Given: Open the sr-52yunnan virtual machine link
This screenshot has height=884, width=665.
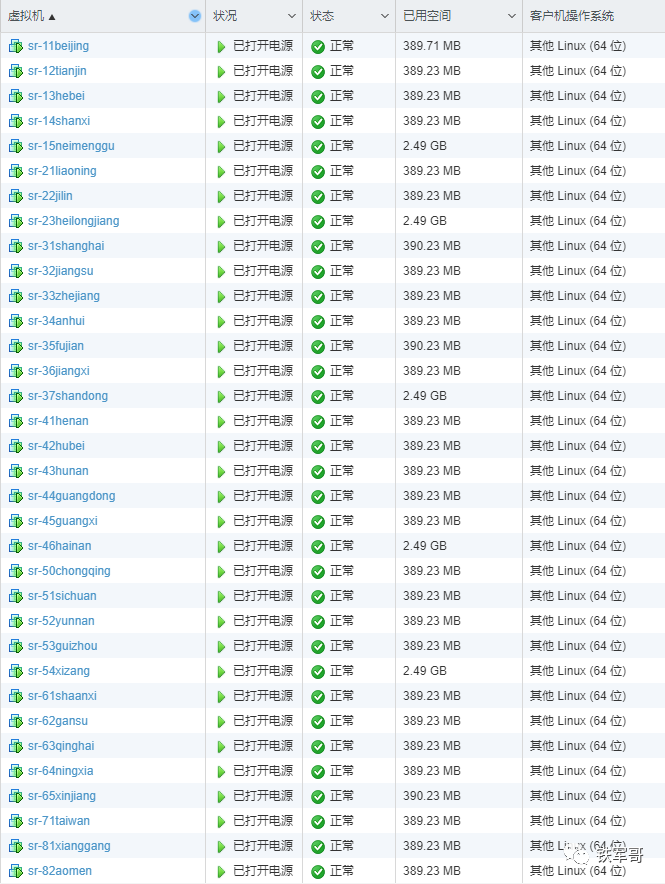Looking at the screenshot, I should (x=61, y=621).
